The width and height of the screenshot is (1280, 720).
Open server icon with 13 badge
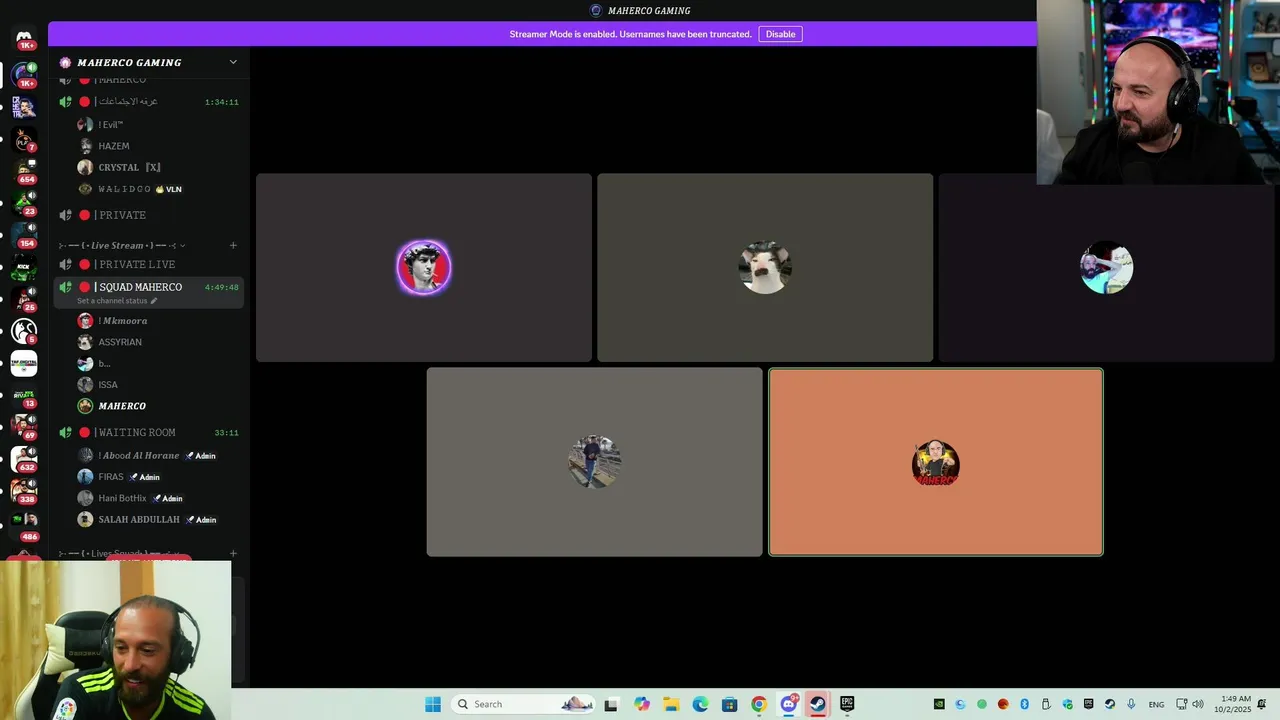24,395
